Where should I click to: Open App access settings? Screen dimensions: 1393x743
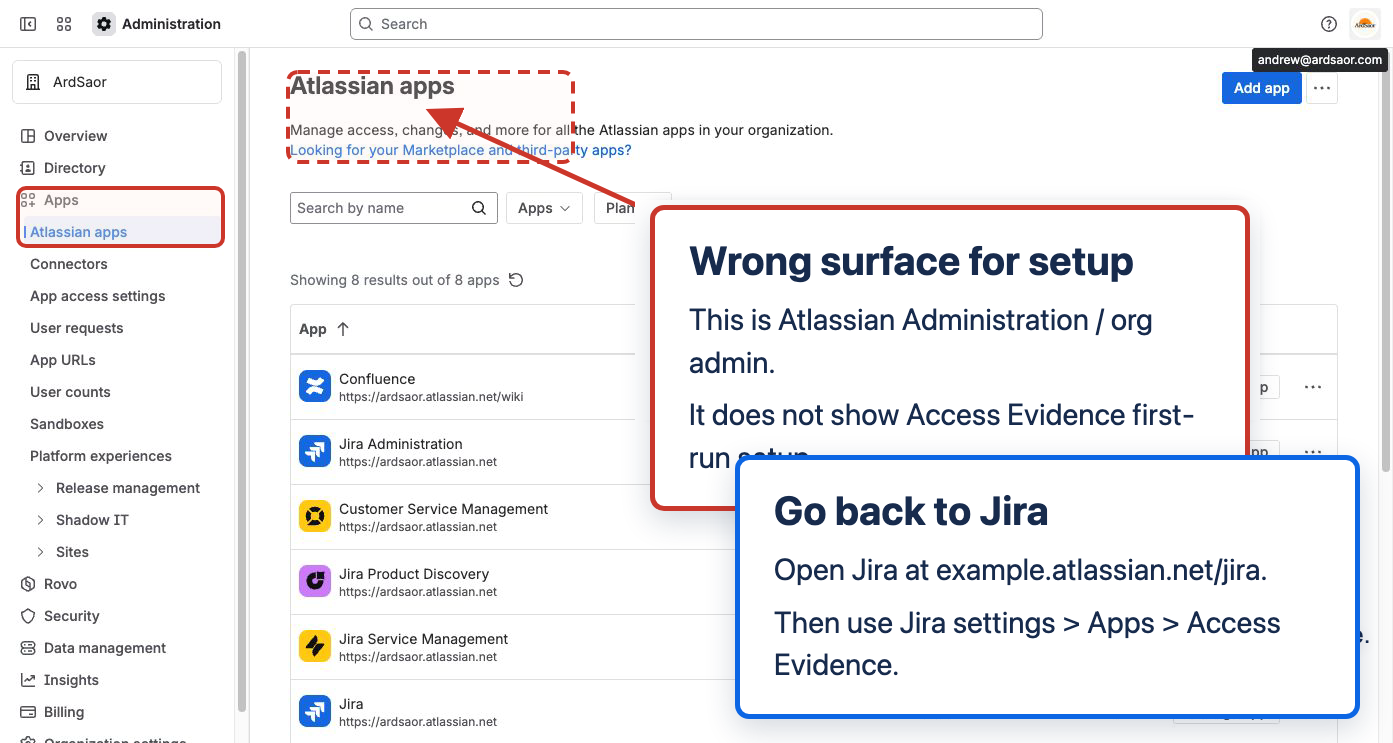[98, 296]
